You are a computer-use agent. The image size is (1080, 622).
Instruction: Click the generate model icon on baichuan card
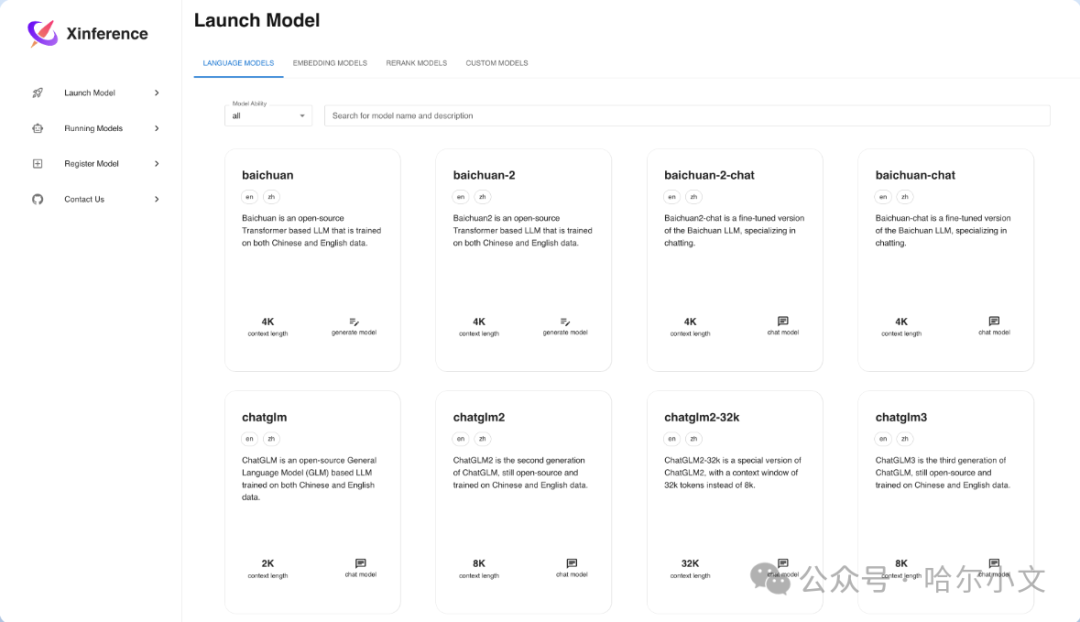click(x=354, y=322)
